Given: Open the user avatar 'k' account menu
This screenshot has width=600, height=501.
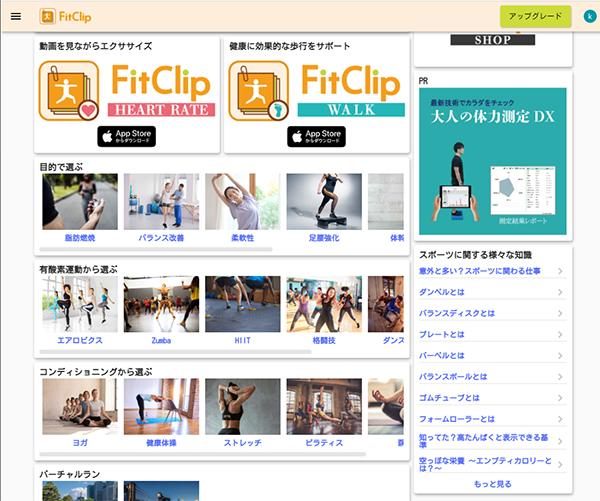Looking at the screenshot, I should pyautogui.click(x=590, y=16).
